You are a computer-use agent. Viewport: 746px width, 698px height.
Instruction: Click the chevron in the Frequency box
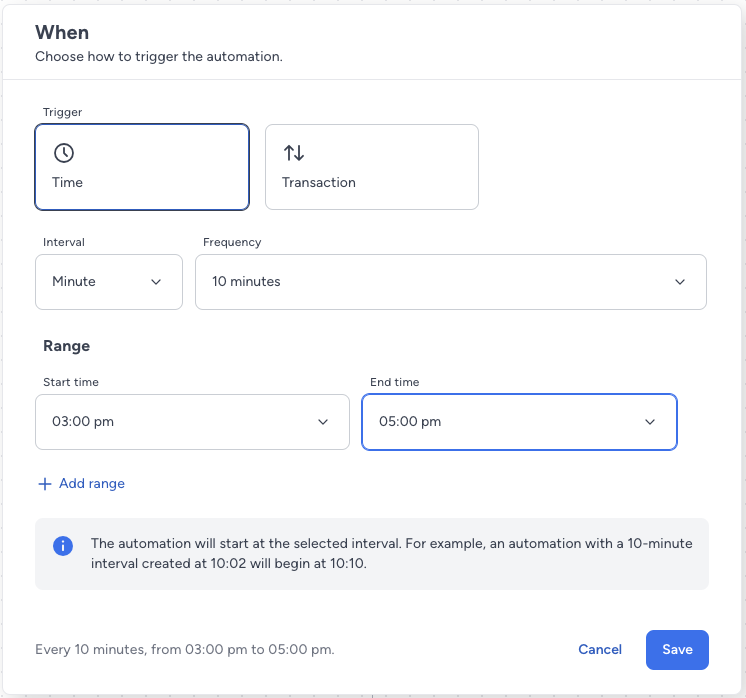coord(680,282)
